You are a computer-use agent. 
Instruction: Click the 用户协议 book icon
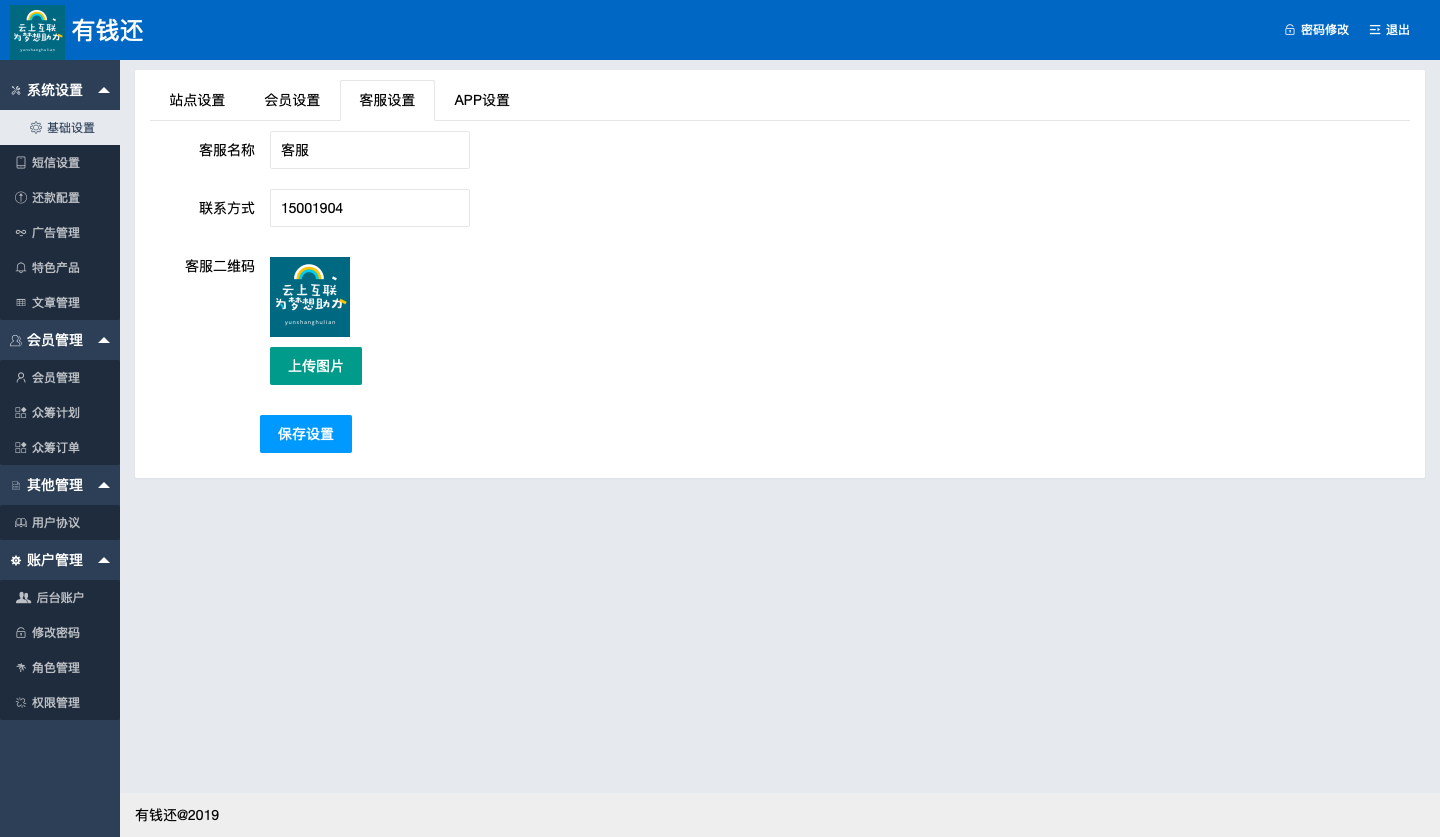pyautogui.click(x=21, y=523)
